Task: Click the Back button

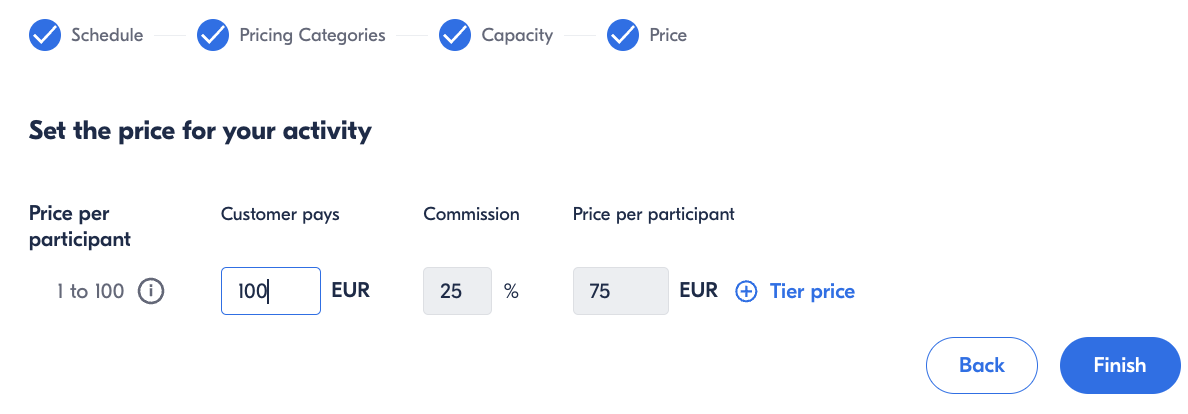Action: click(981, 365)
